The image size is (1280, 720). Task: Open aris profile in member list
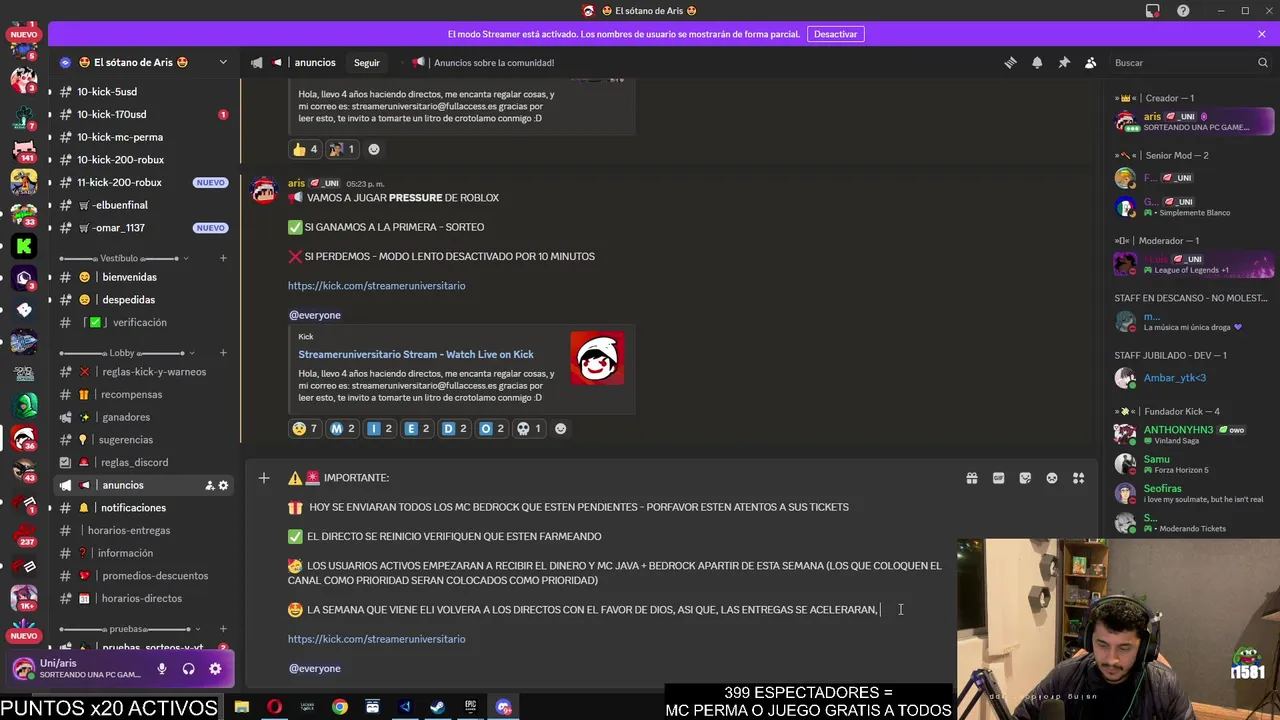1194,122
